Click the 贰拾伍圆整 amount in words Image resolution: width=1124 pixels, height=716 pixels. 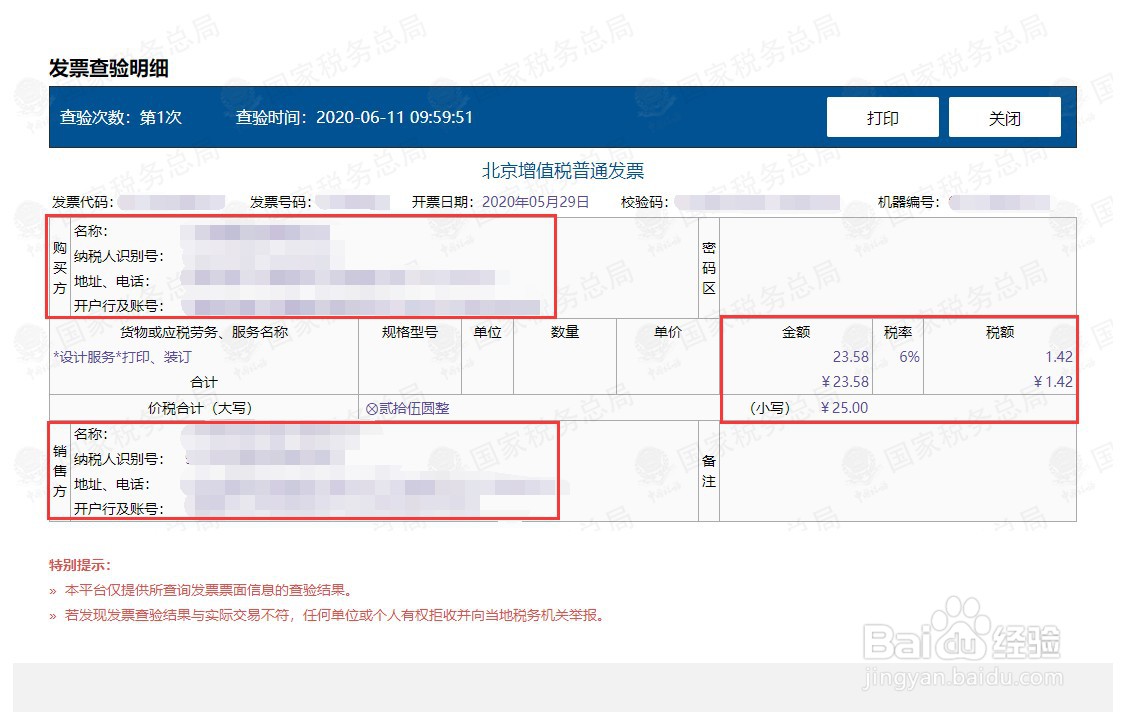(x=407, y=409)
